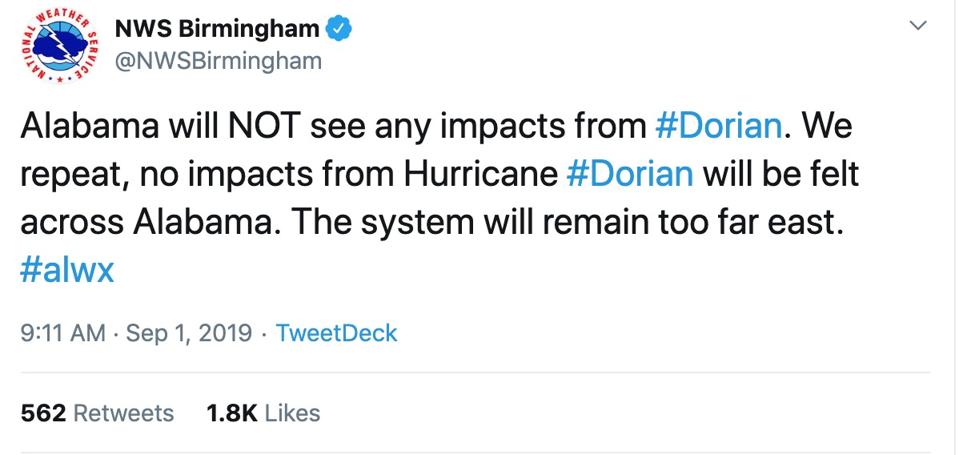
Task: Click the NWS Birmingham profile avatar logo
Action: point(58,46)
